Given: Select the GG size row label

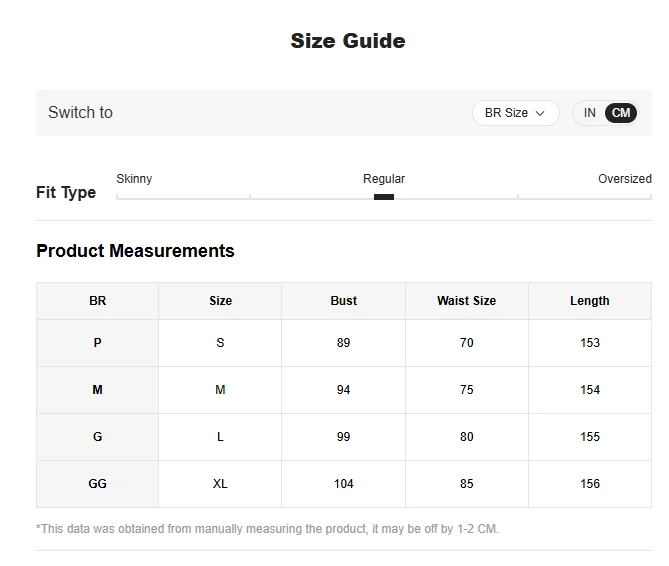Looking at the screenshot, I should [x=97, y=484].
